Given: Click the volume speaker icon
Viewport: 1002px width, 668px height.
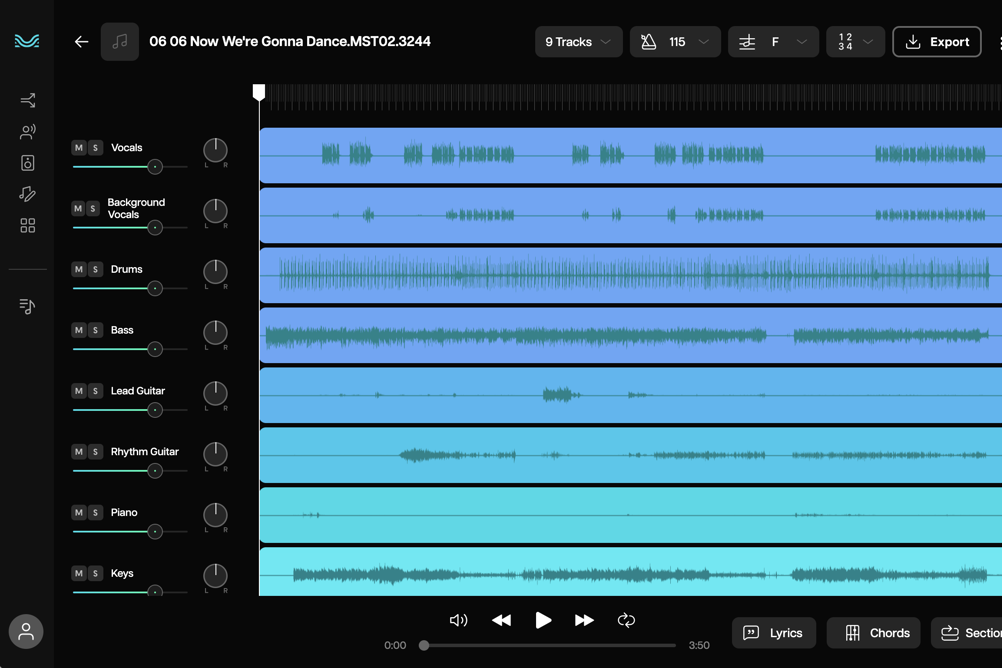Looking at the screenshot, I should (458, 620).
